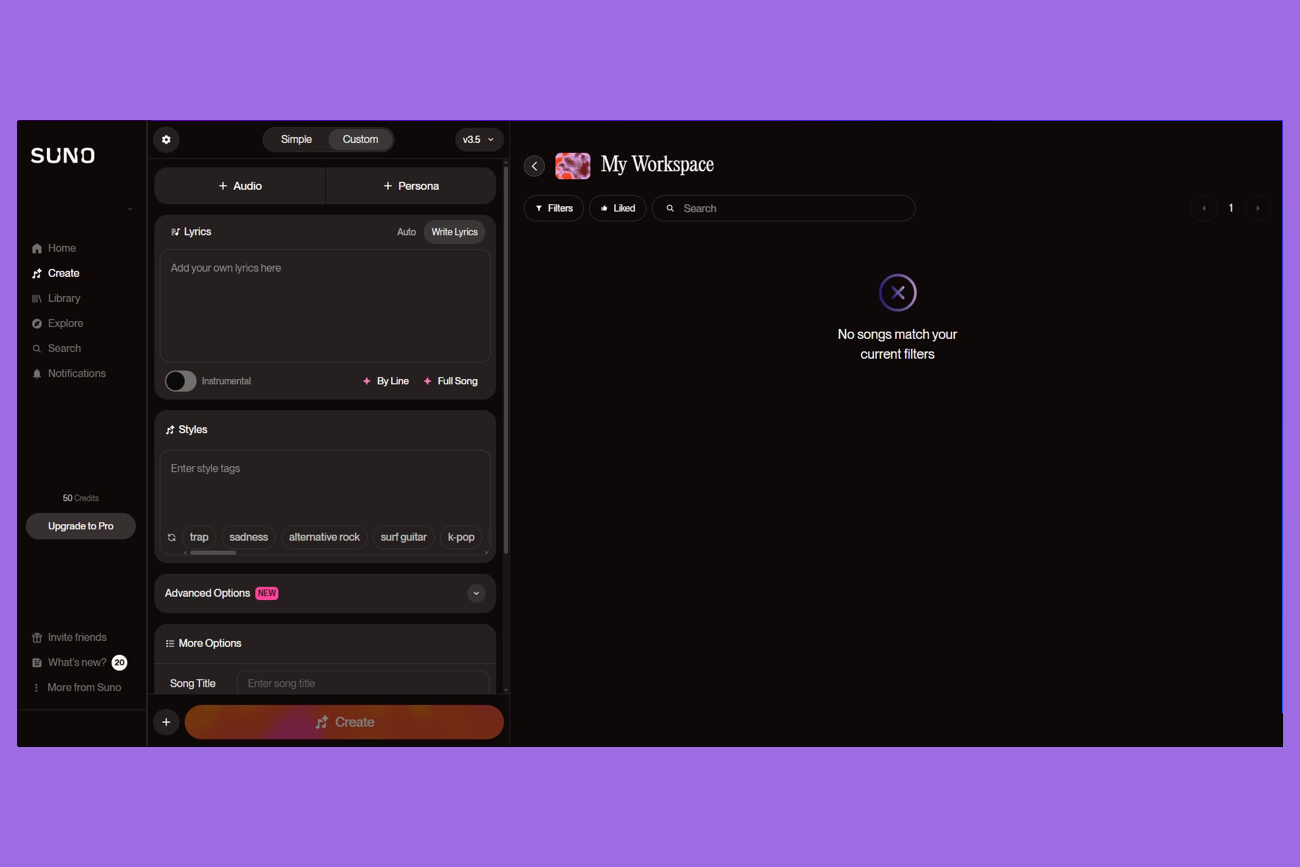Toggle the Instrumental switch on
This screenshot has height=867, width=1300.
tap(181, 381)
